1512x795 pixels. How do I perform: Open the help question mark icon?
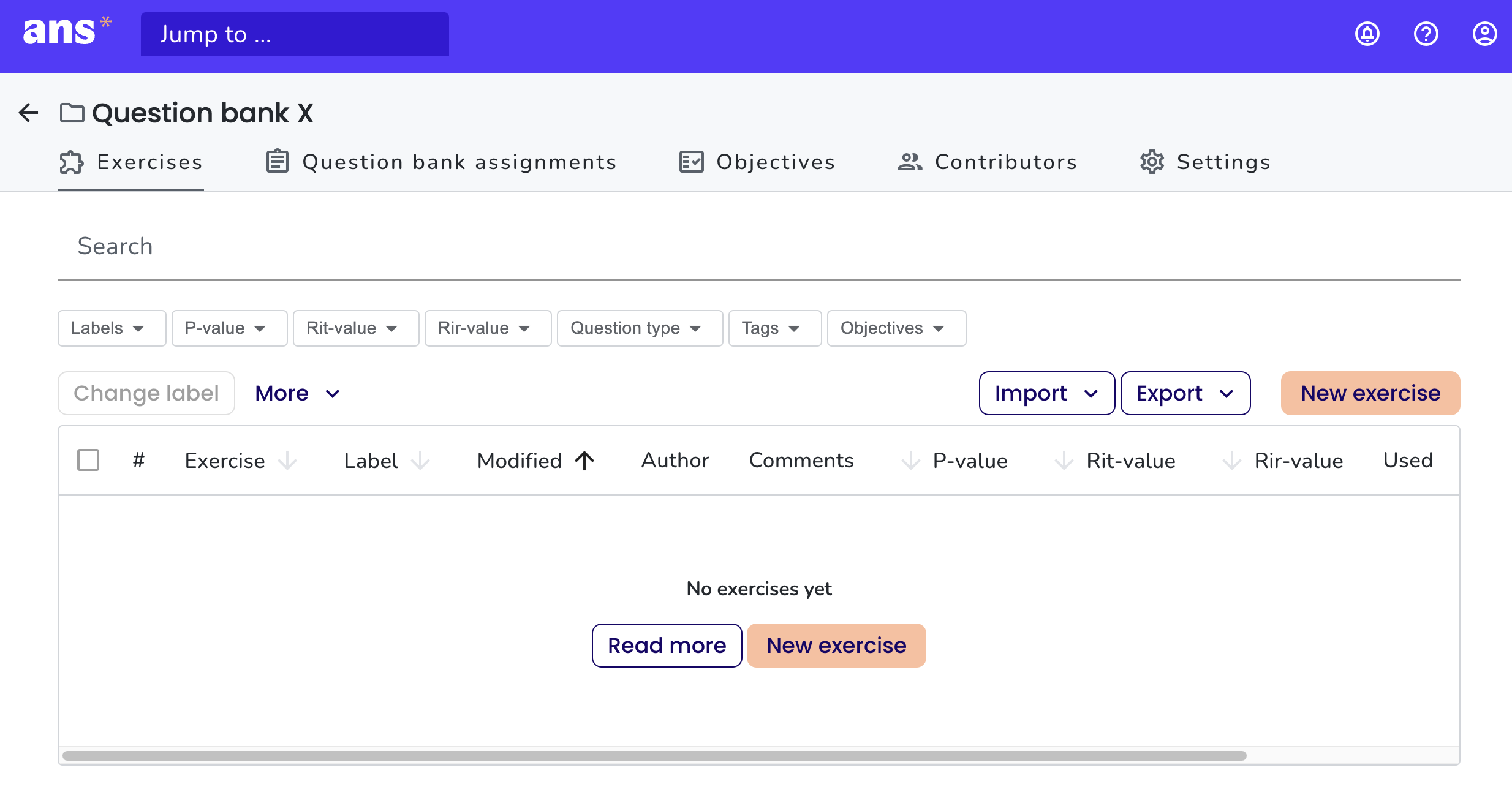pos(1426,34)
